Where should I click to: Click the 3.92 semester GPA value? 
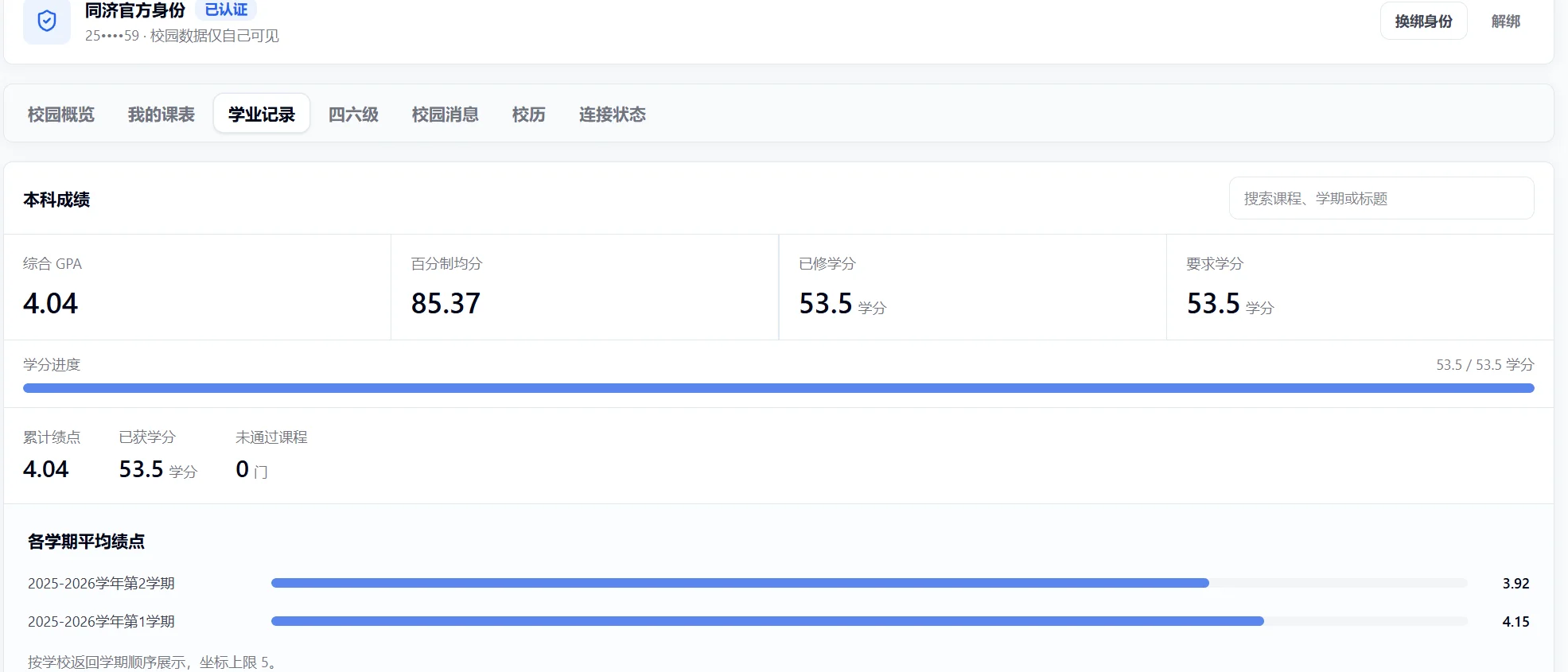pyautogui.click(x=1515, y=583)
